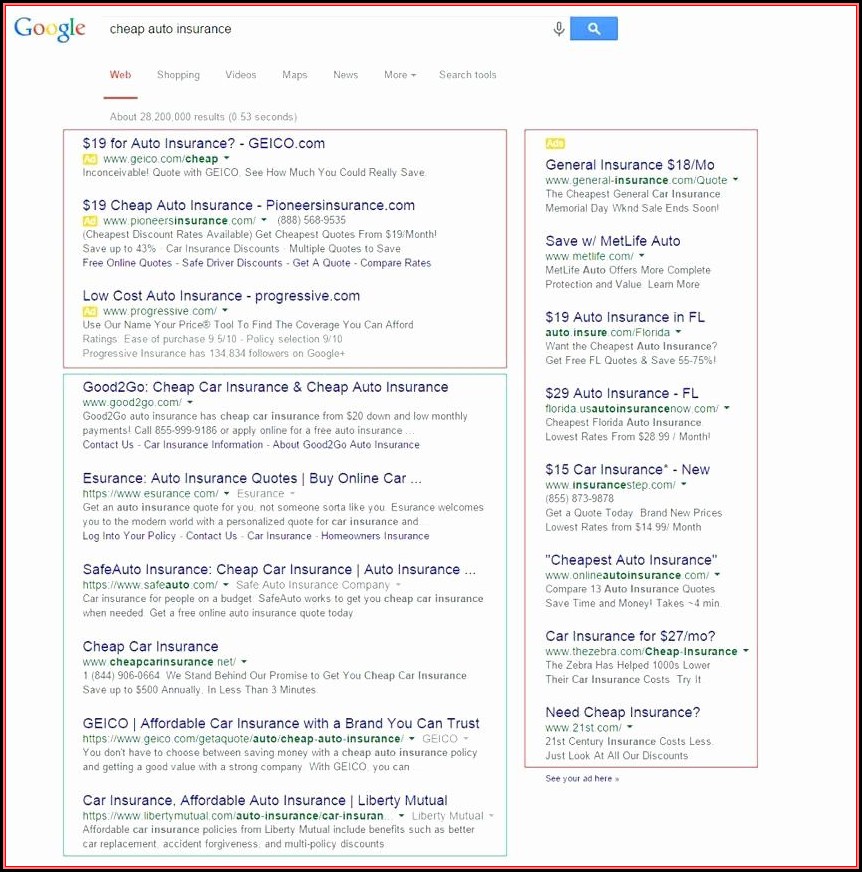Viewport: 862px width, 872px height.
Task: Open '"Cheapest Auto Insurance"' sidebar ad
Action: pyautogui.click(x=631, y=560)
